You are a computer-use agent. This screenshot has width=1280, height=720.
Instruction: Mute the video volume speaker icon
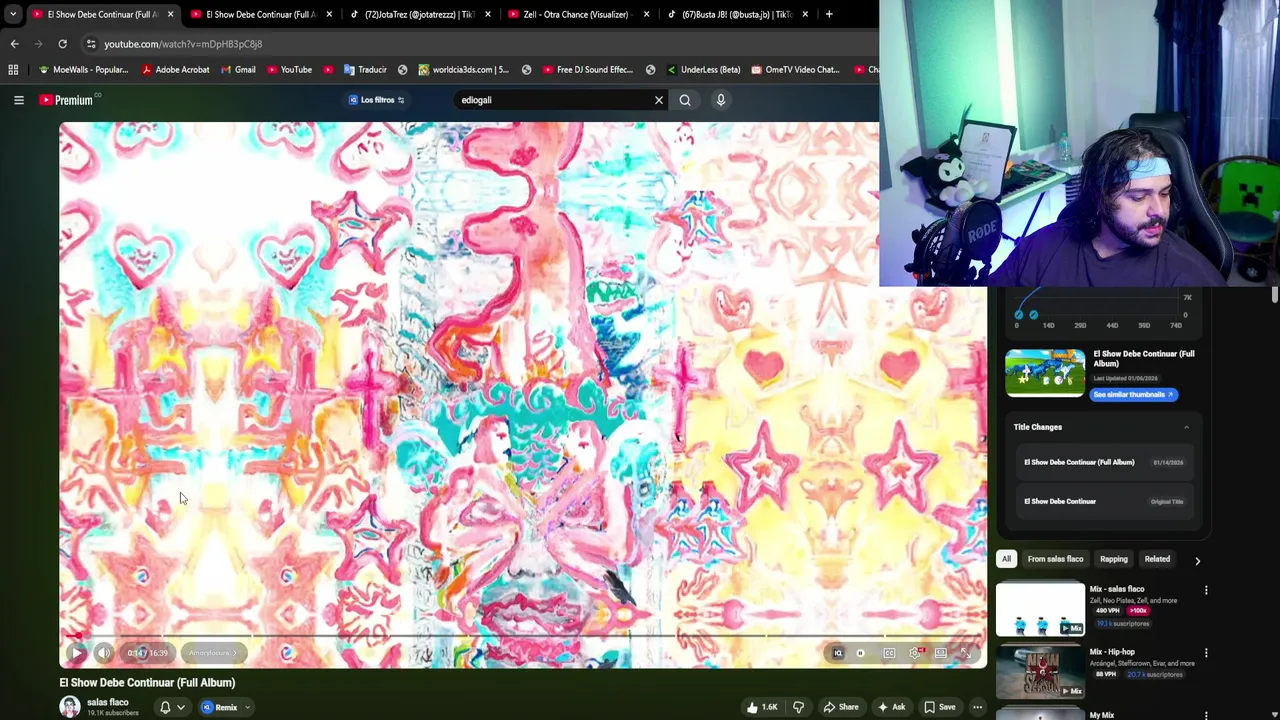coord(103,653)
